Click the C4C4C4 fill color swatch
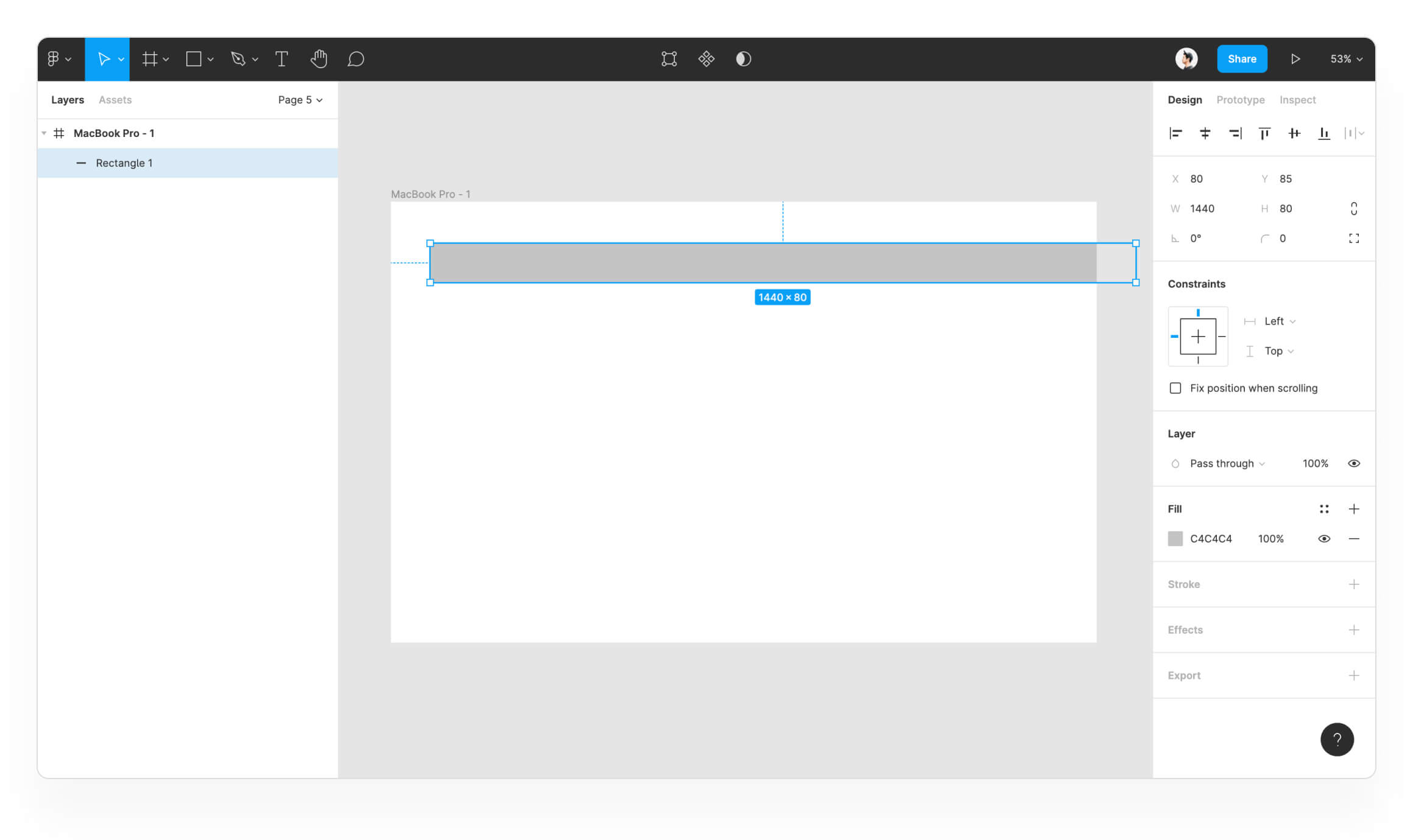 [1175, 539]
